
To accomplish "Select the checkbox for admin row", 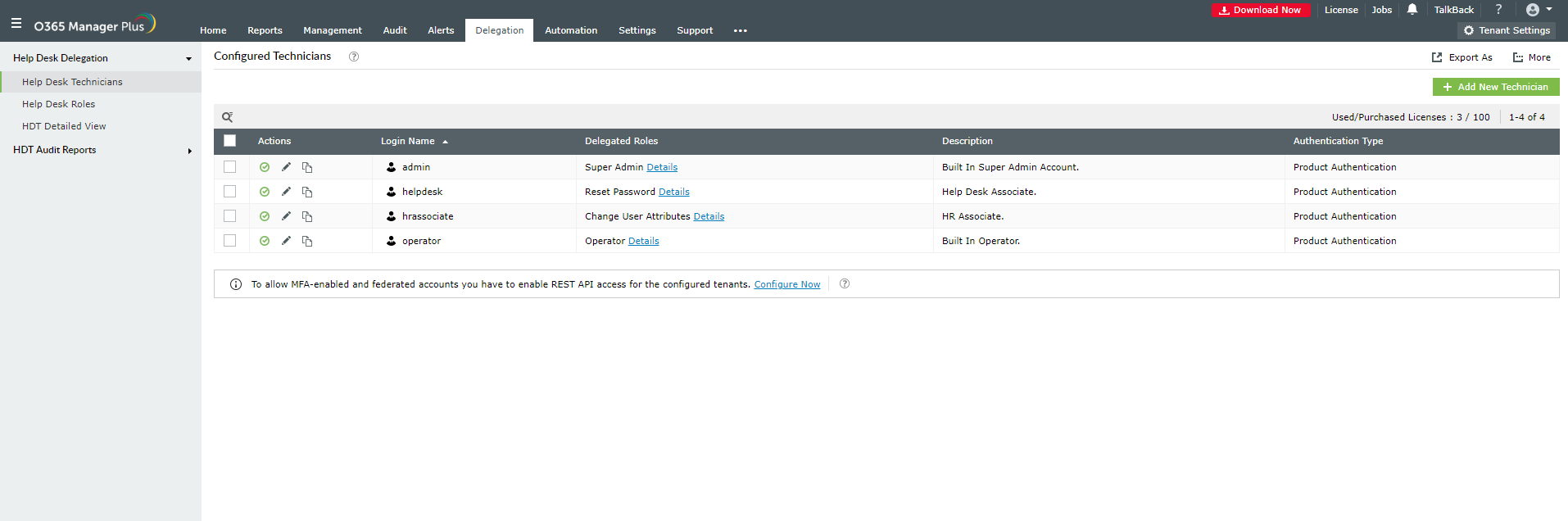I will click(230, 167).
